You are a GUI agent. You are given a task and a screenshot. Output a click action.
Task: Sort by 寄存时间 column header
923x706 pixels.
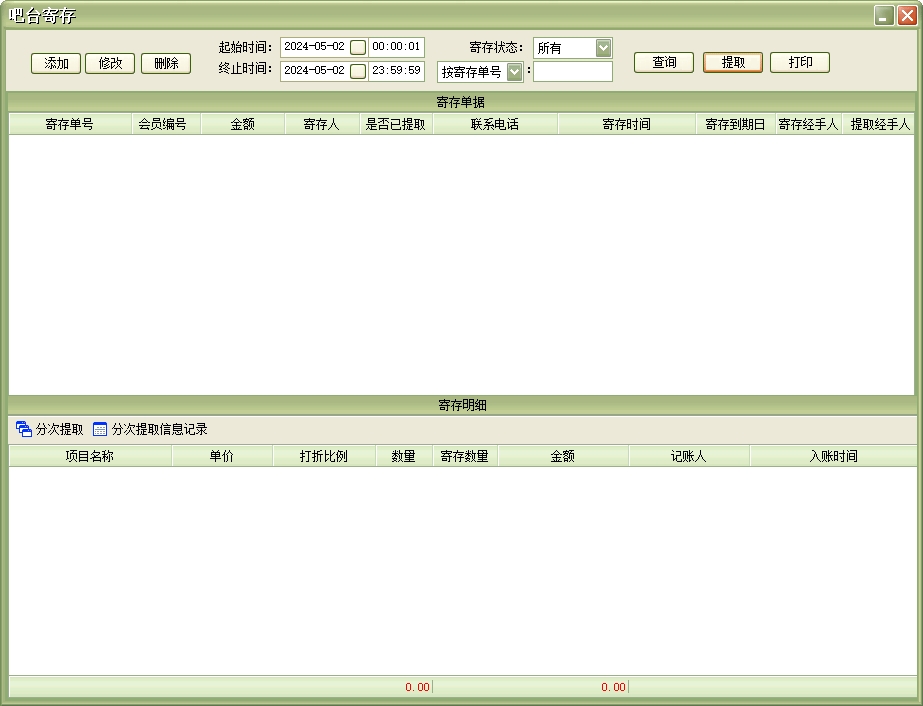626,124
